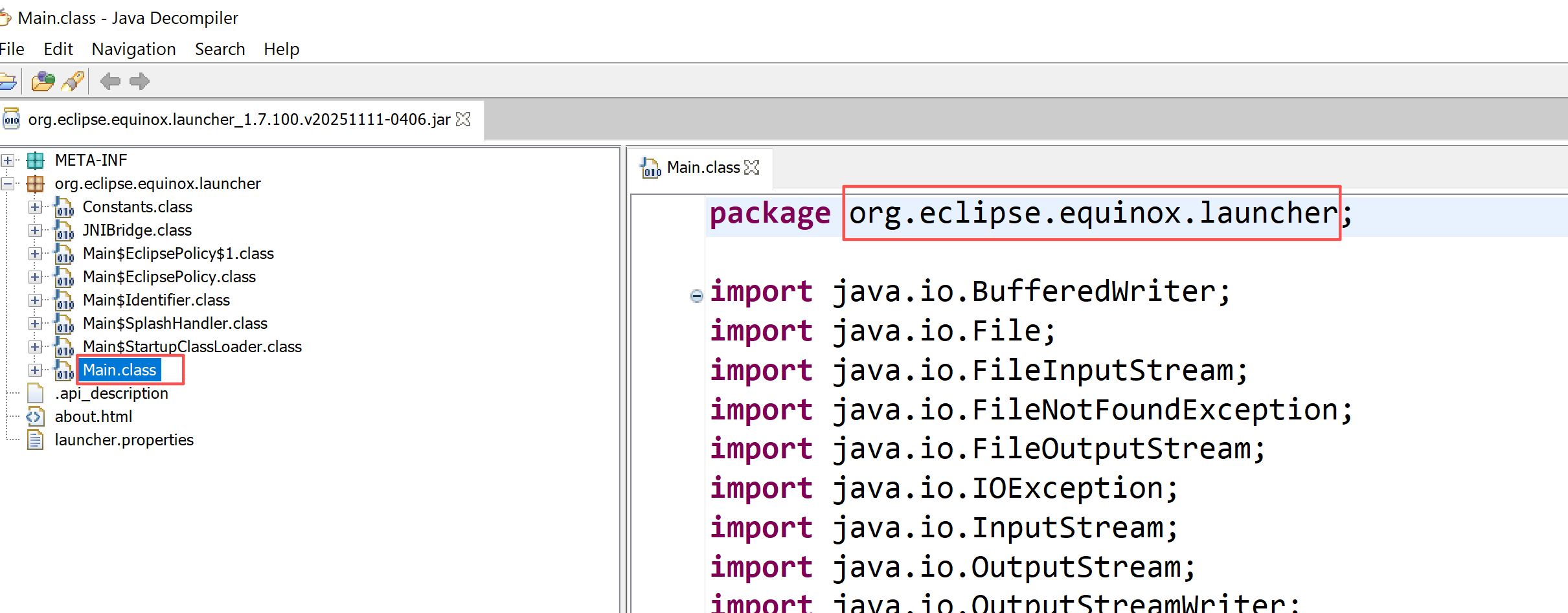Click the Main$EclipsePolicy.class file icon
The image size is (1568, 613).
click(64, 277)
